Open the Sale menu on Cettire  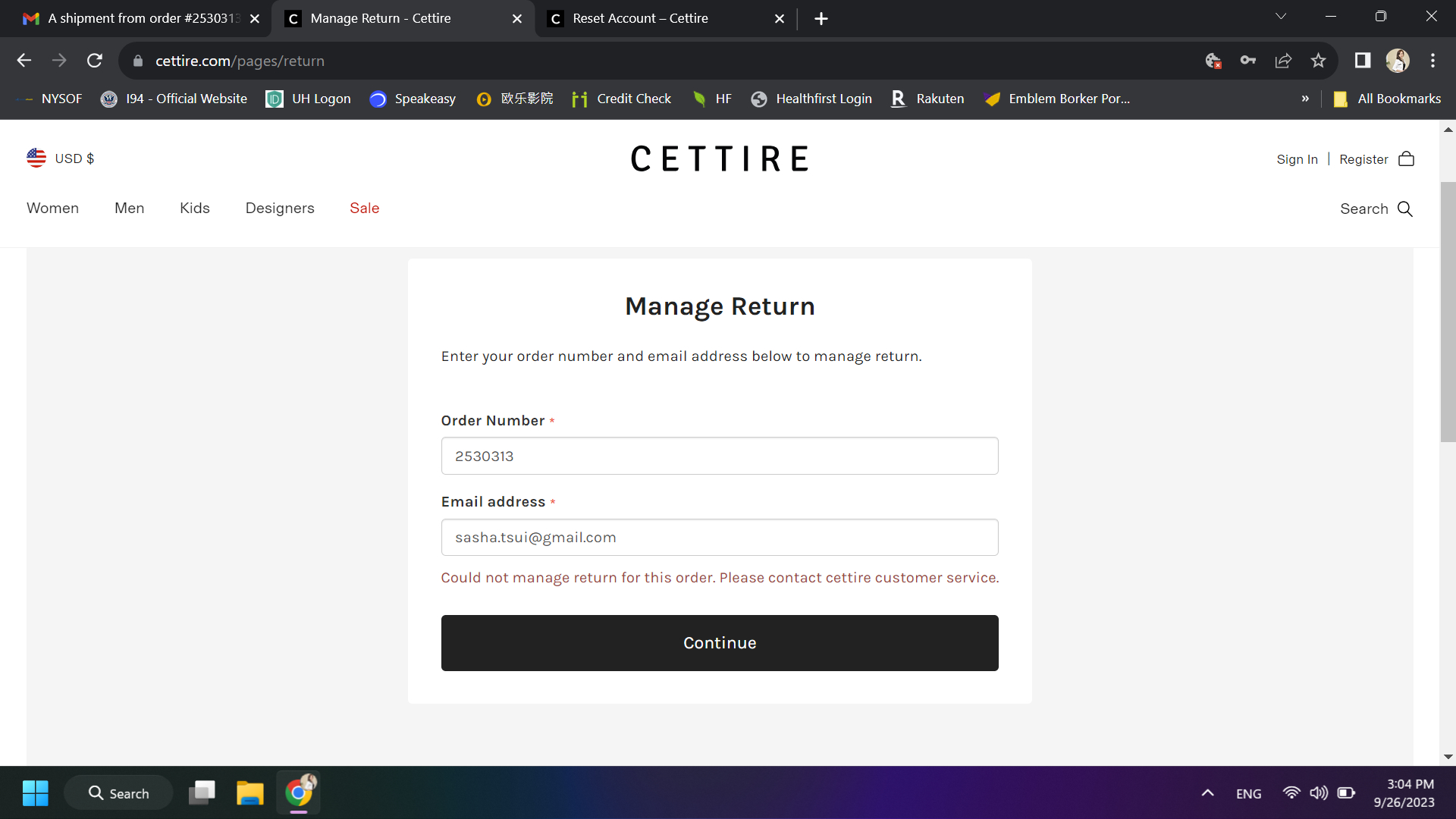(365, 208)
